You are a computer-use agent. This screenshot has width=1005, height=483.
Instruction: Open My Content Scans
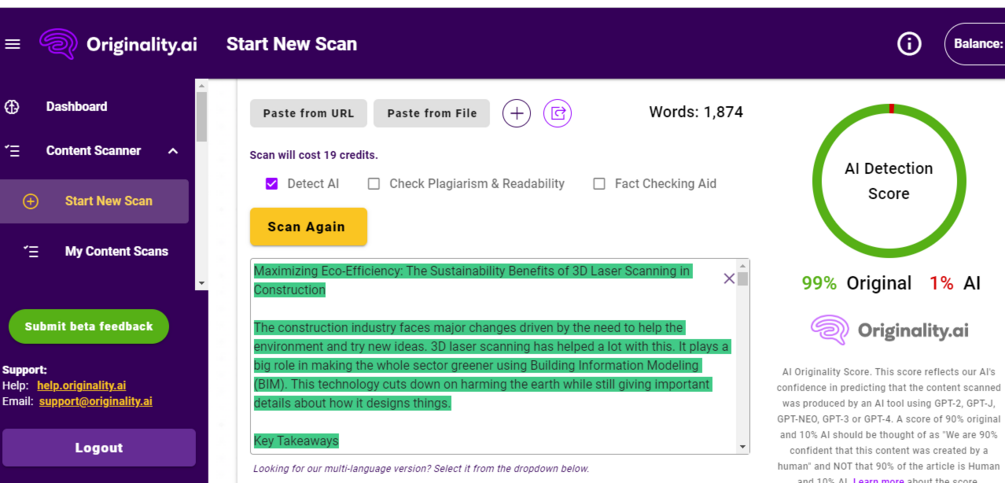click(x=117, y=251)
